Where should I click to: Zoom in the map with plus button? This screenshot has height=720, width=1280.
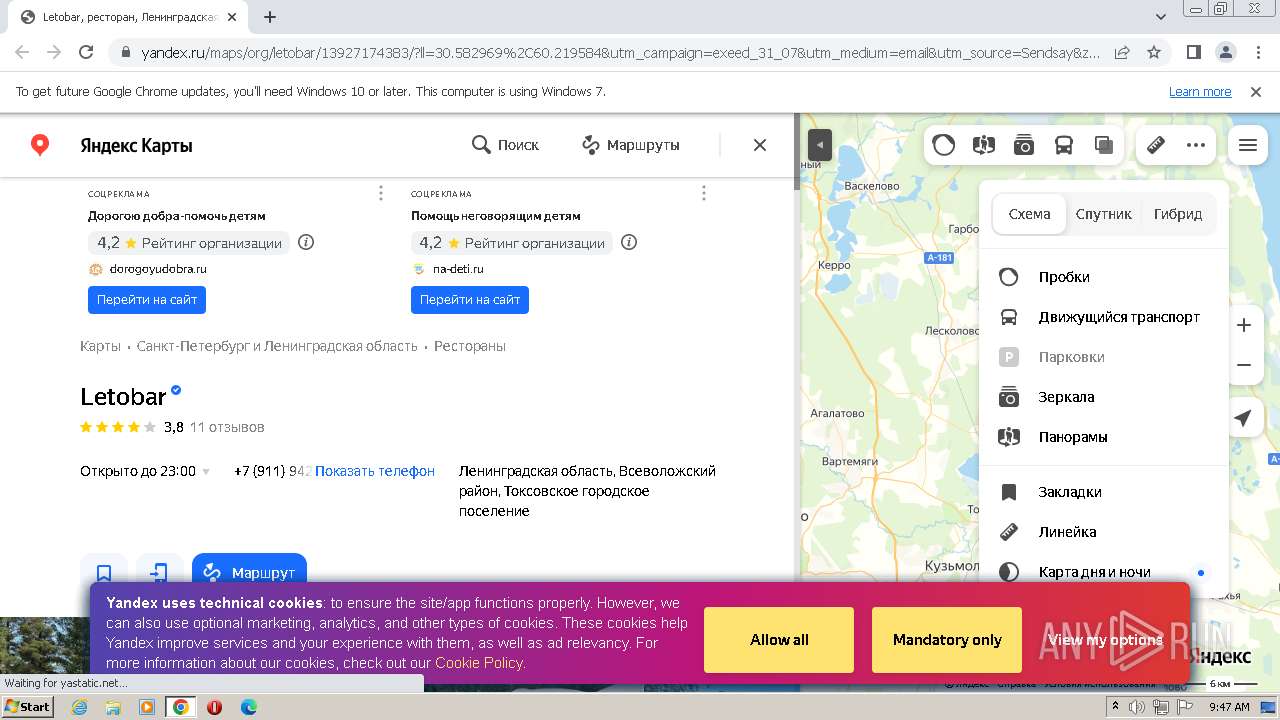point(1244,325)
